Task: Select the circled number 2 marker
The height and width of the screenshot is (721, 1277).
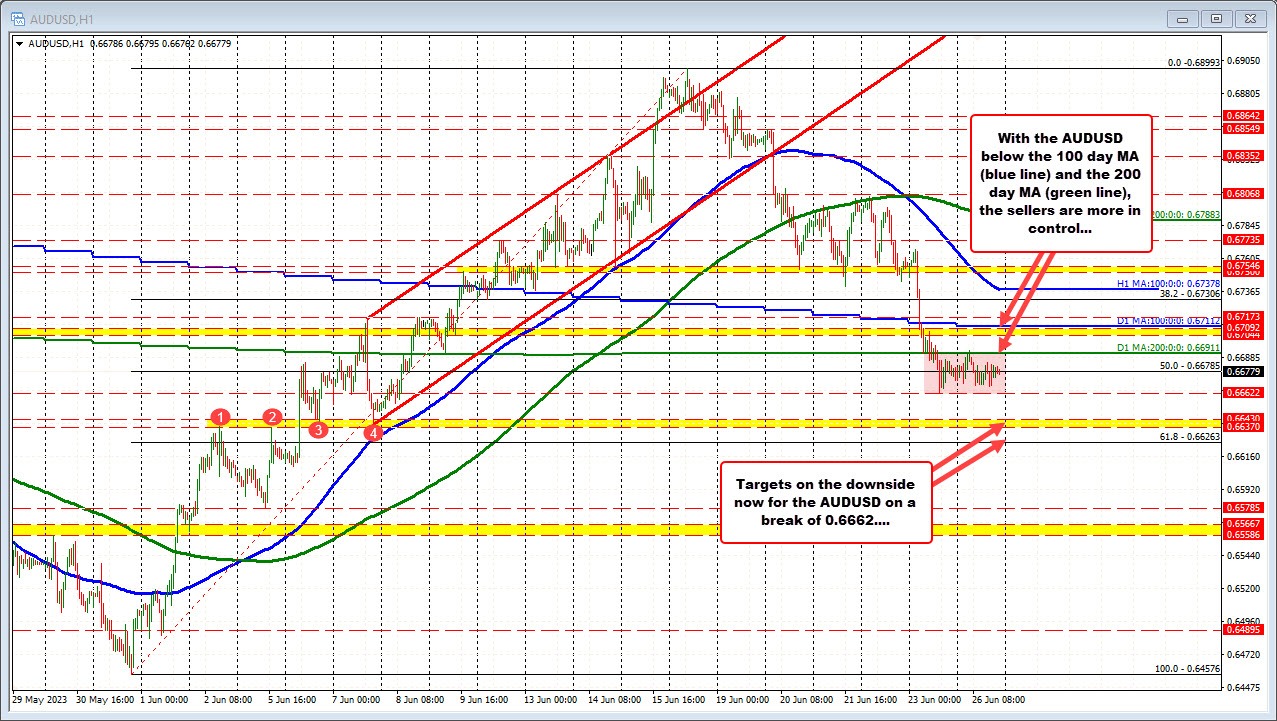Action: tap(272, 417)
